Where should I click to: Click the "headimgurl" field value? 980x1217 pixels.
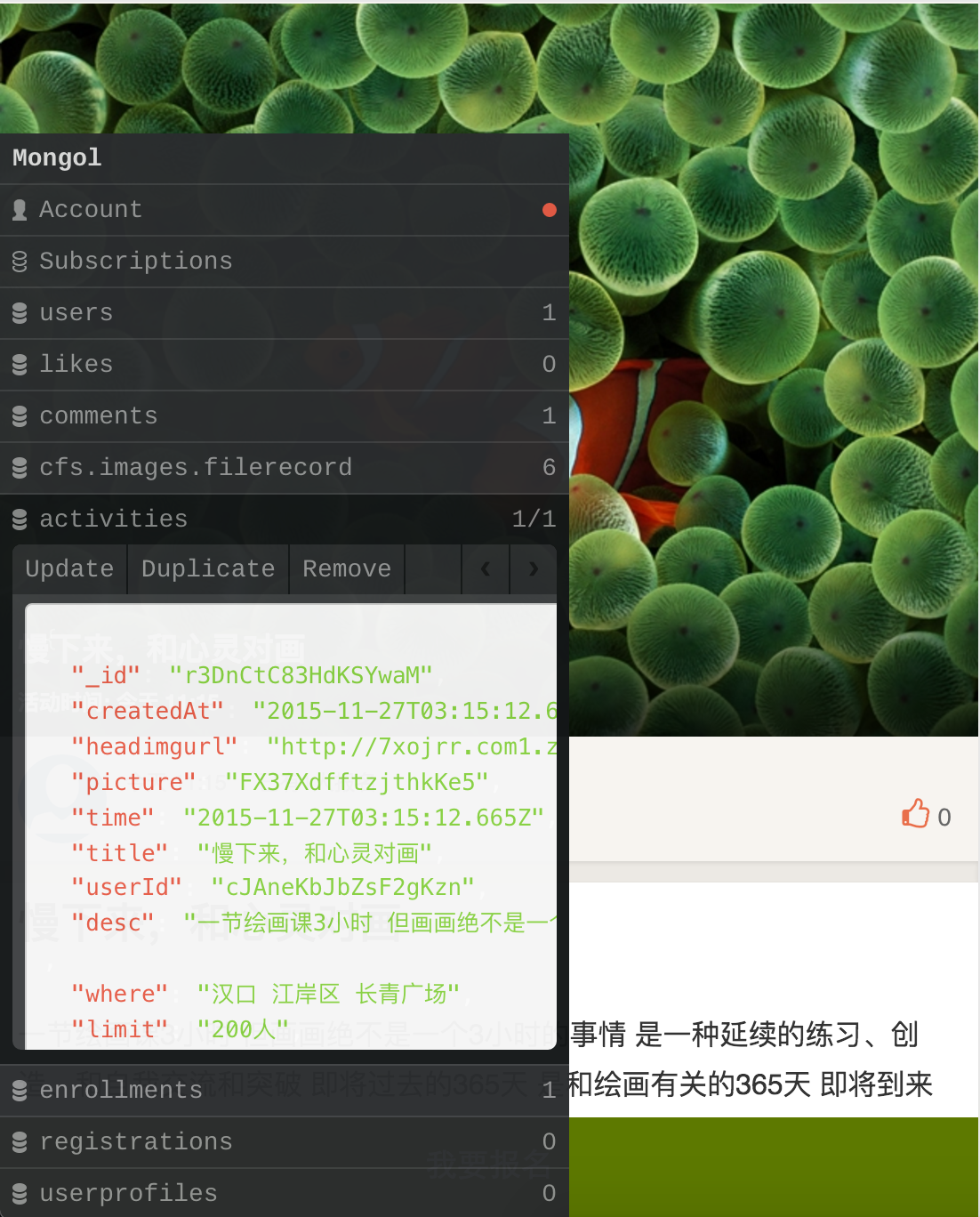[412, 747]
